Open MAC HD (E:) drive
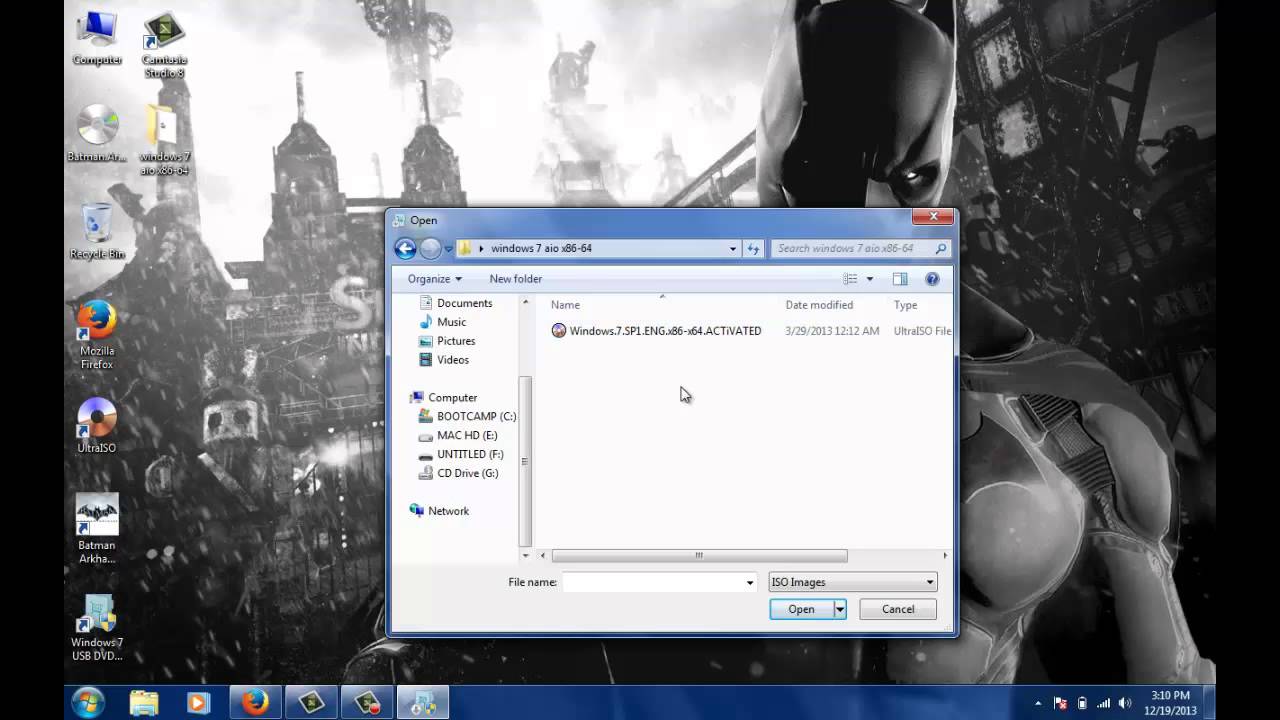The height and width of the screenshot is (720, 1280). (x=458, y=436)
